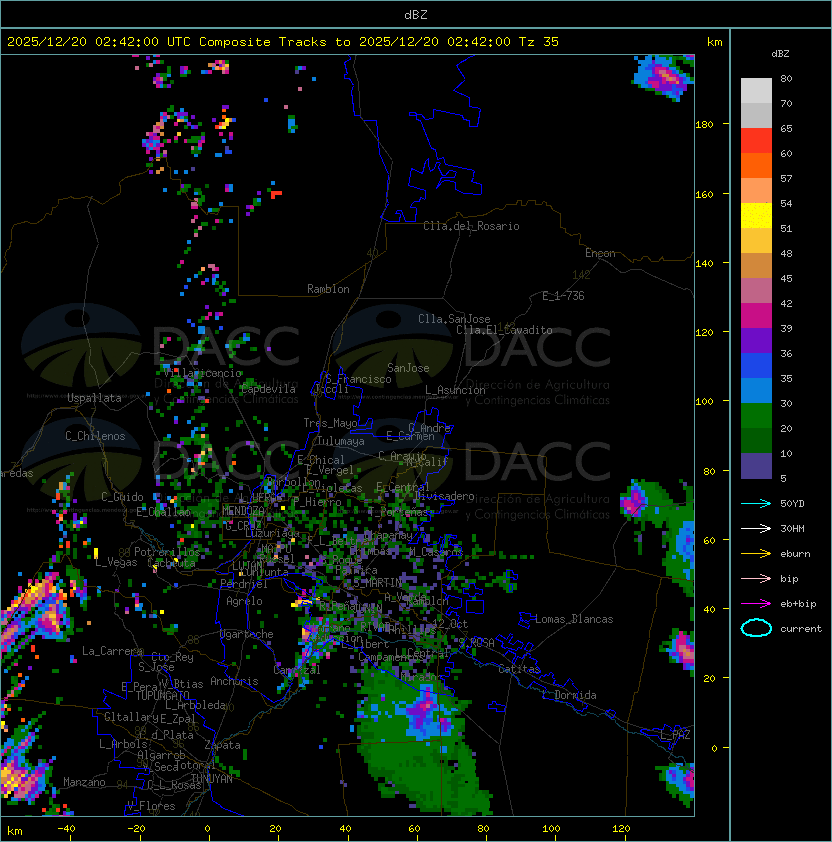The image size is (832, 842).
Task: Click the 'Villavicencio' place label
Action: pos(203,373)
